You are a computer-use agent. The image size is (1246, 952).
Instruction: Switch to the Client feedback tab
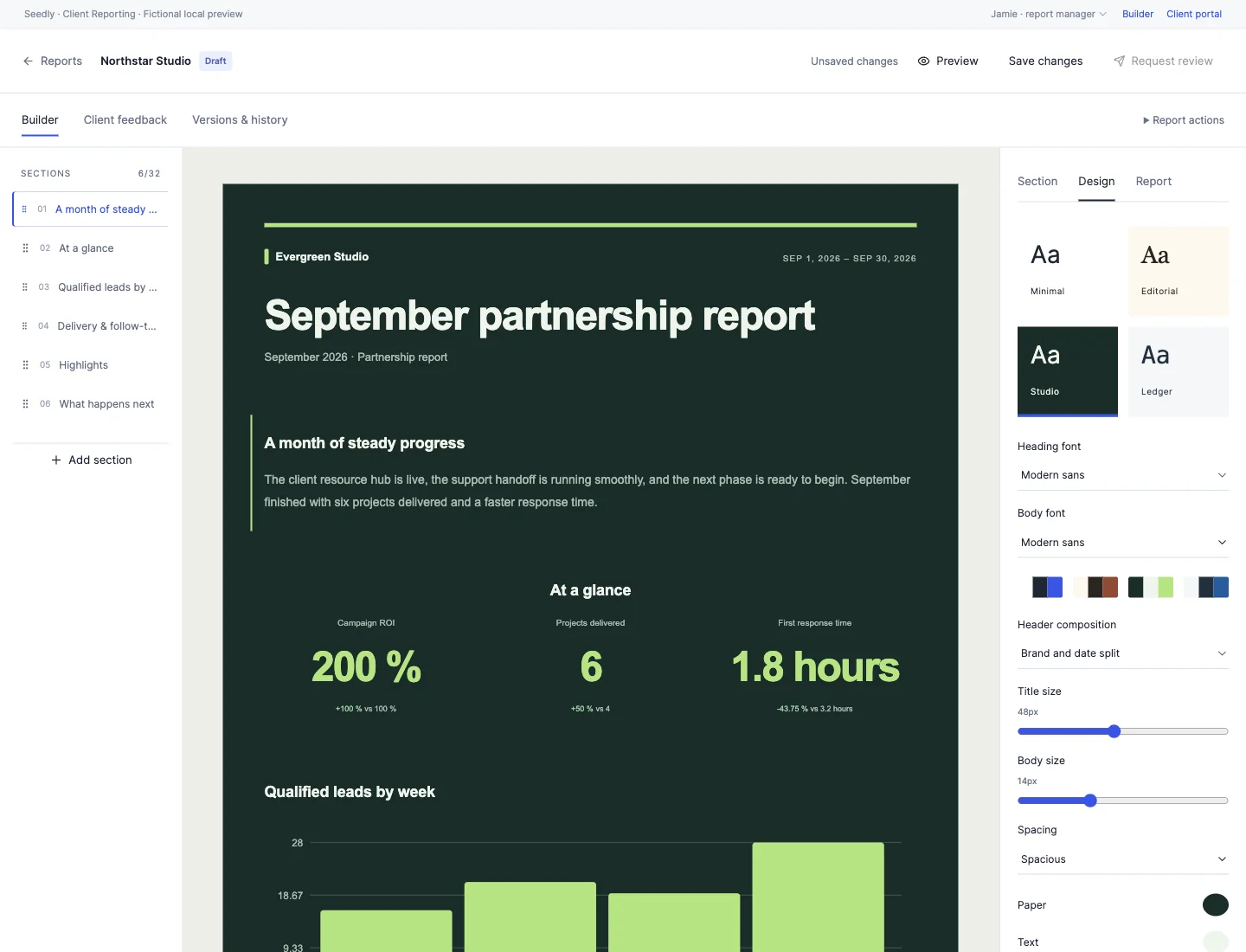[125, 120]
